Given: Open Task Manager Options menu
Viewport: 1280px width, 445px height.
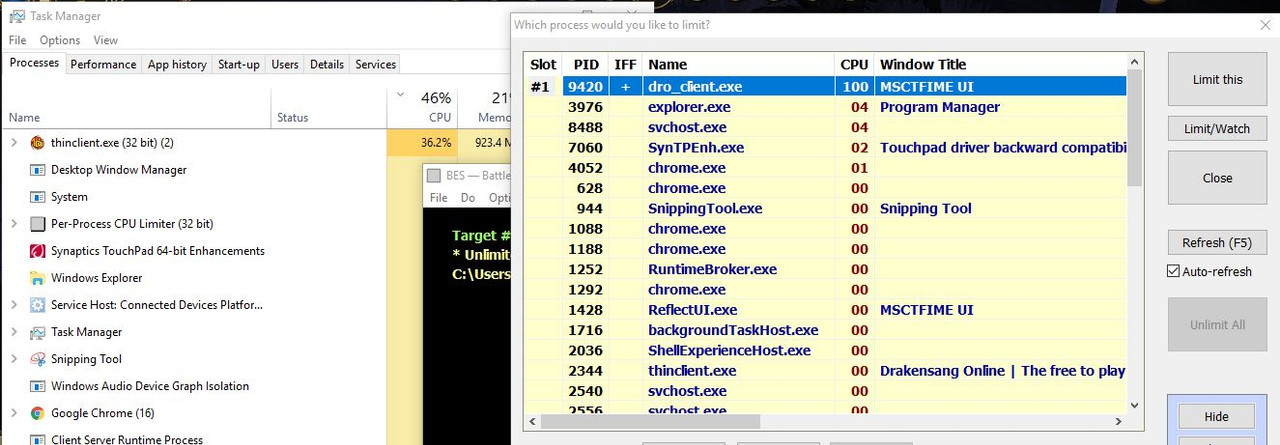Looking at the screenshot, I should tap(60, 40).
